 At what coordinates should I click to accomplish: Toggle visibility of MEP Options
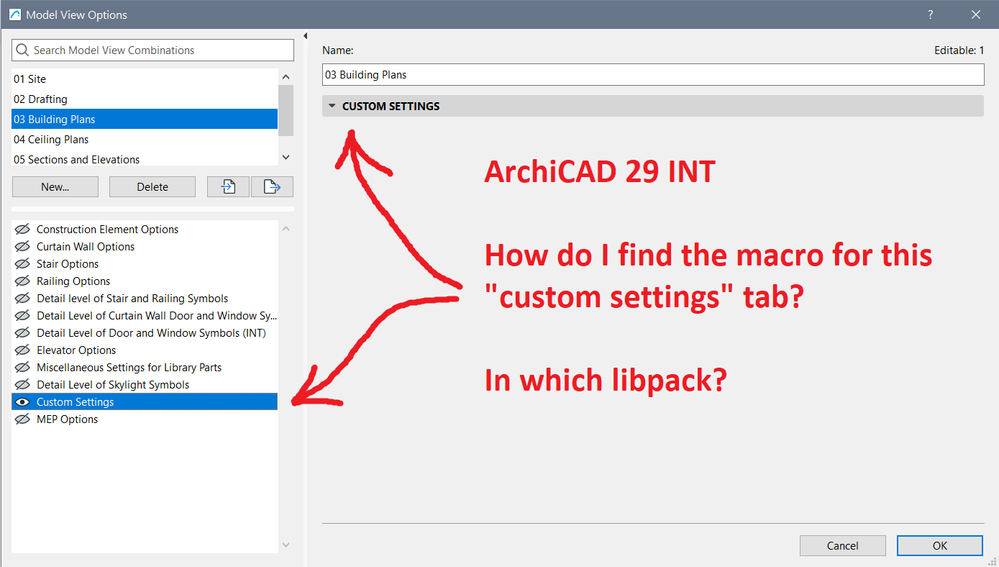tap(22, 419)
